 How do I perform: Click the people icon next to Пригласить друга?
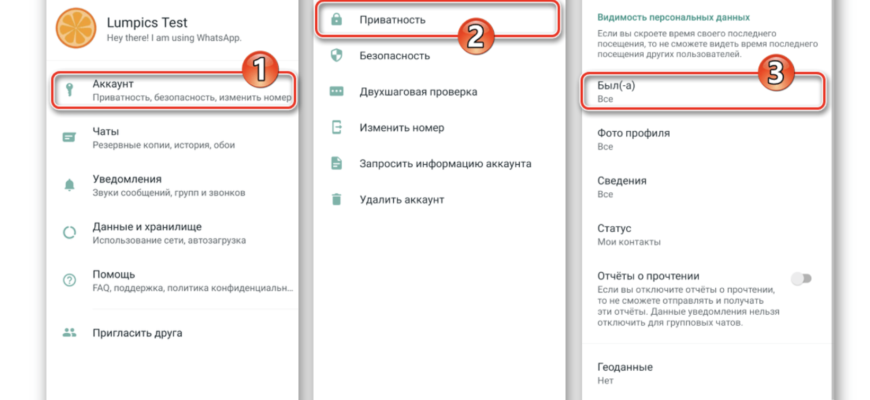tap(69, 333)
